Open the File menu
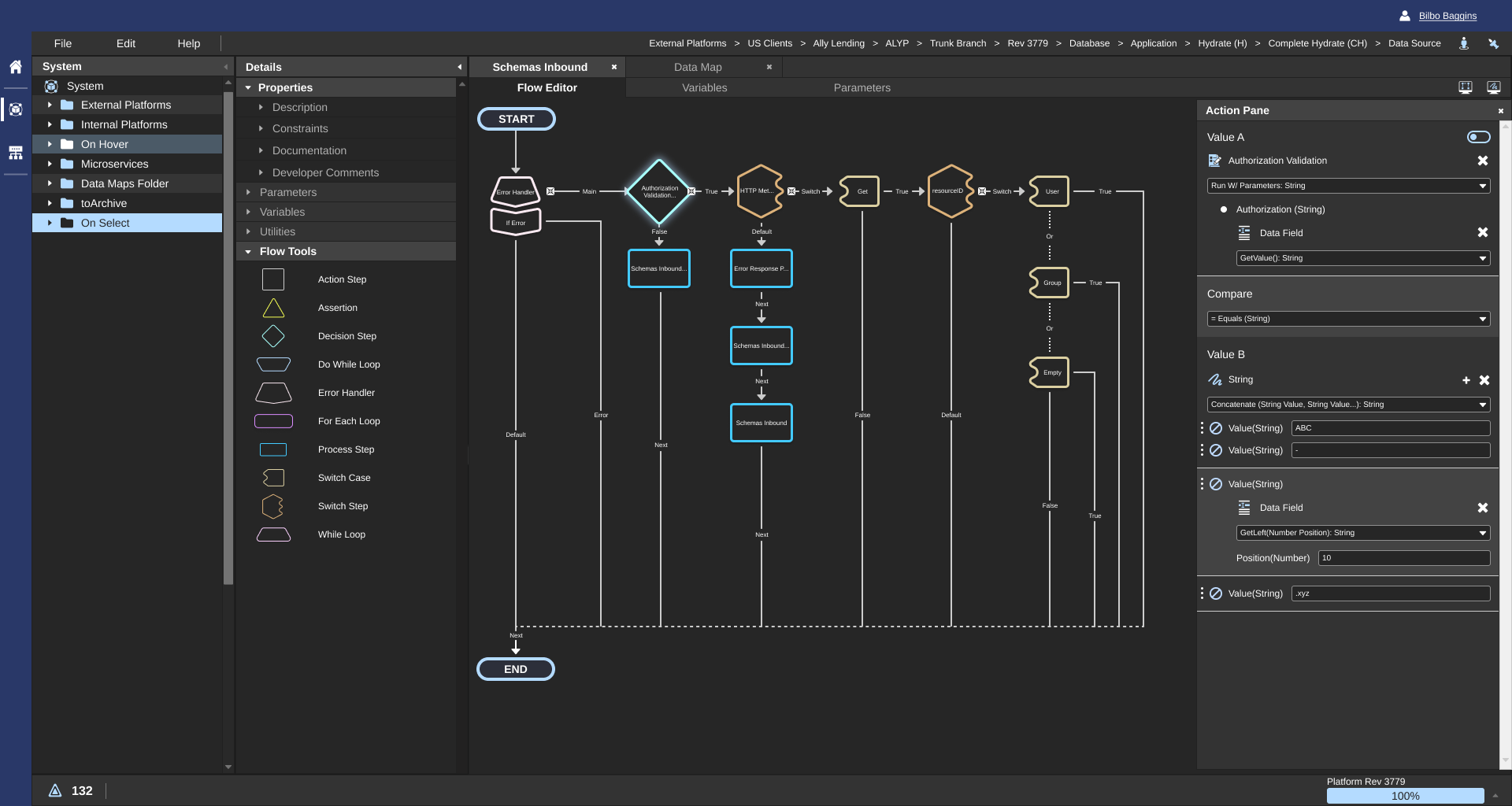 click(62, 43)
